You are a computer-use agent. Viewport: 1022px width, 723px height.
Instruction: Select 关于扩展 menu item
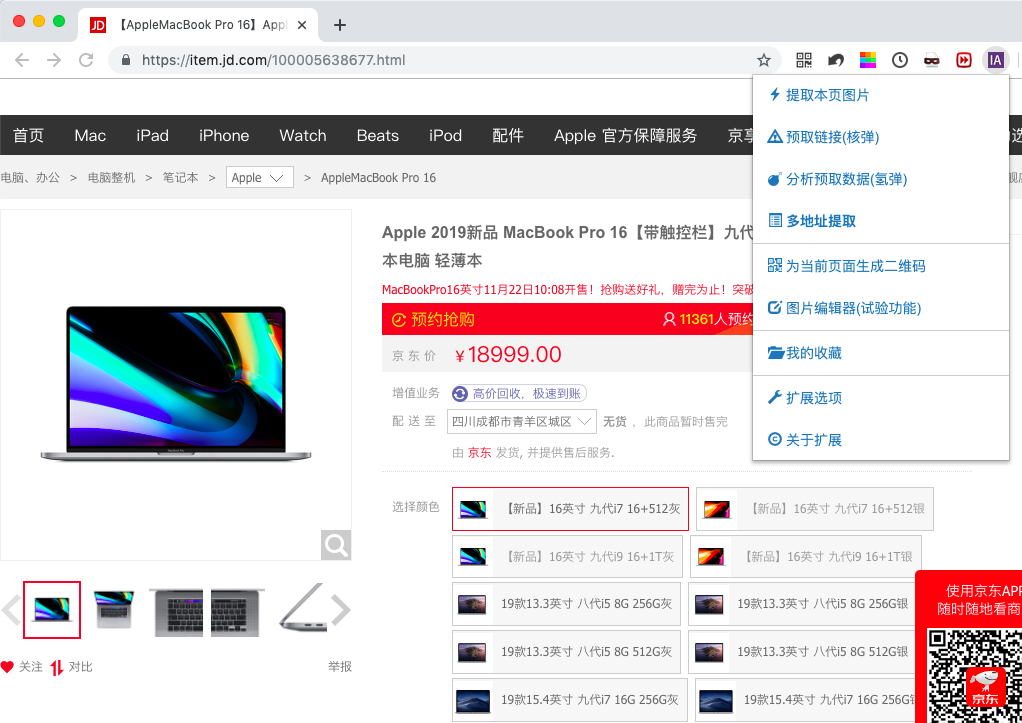[881, 440]
